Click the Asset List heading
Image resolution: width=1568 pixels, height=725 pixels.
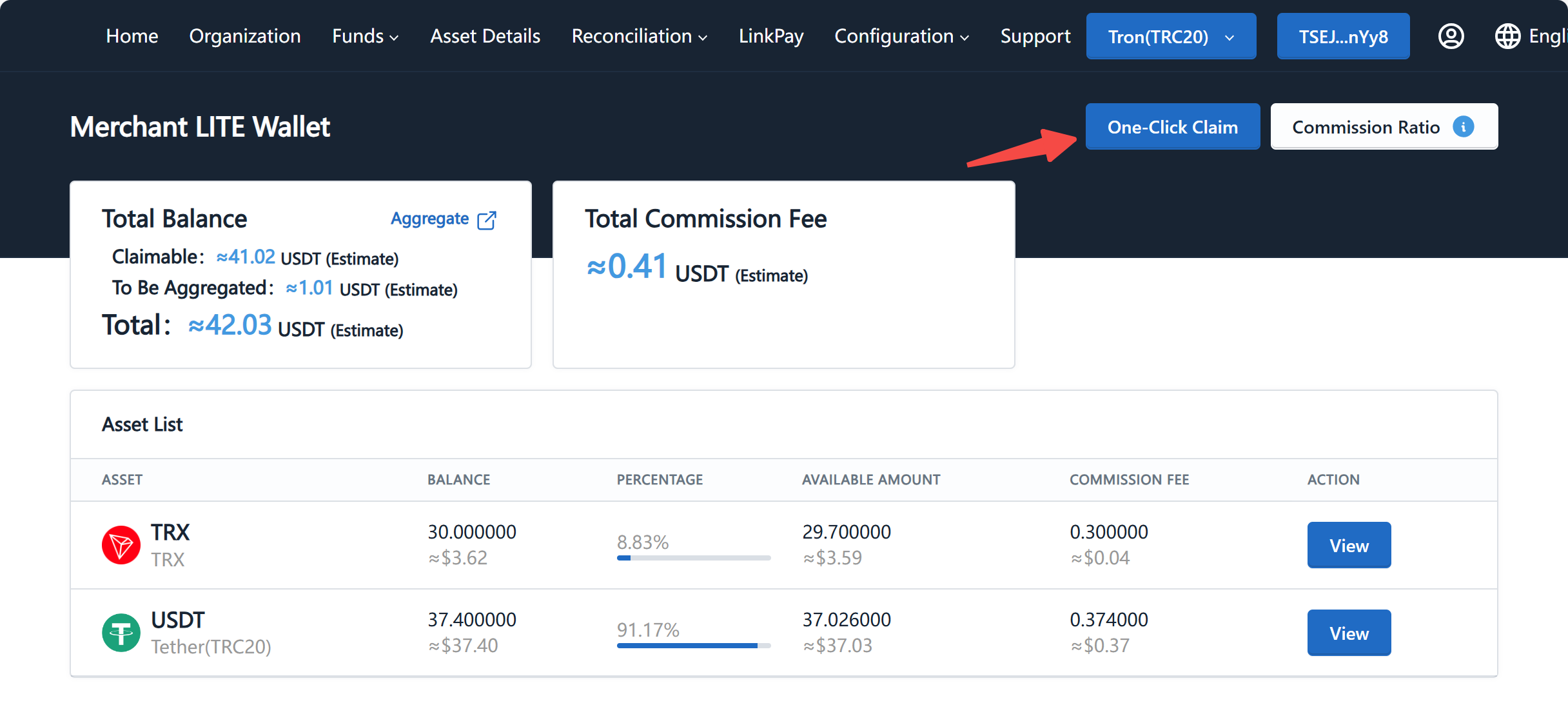pos(142,424)
